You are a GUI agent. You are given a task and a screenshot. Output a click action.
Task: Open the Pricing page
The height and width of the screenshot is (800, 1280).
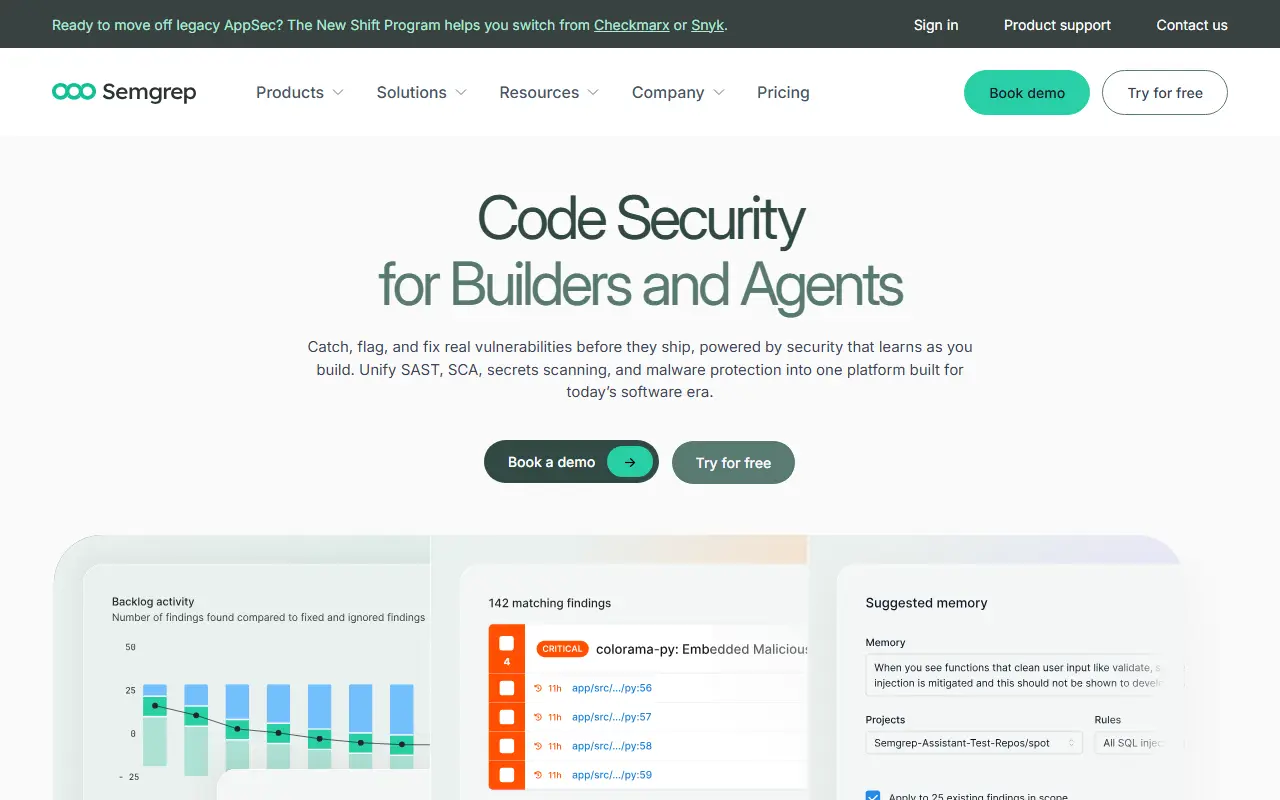[783, 92]
